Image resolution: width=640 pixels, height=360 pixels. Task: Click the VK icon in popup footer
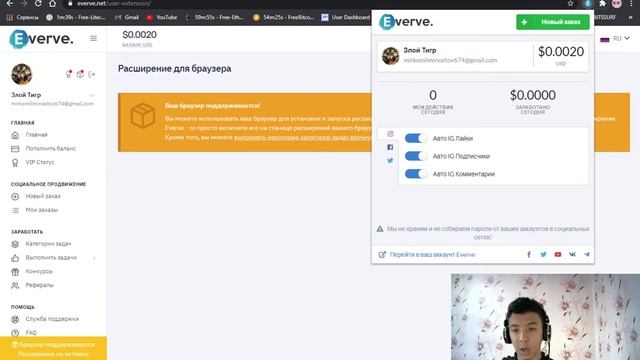point(572,254)
